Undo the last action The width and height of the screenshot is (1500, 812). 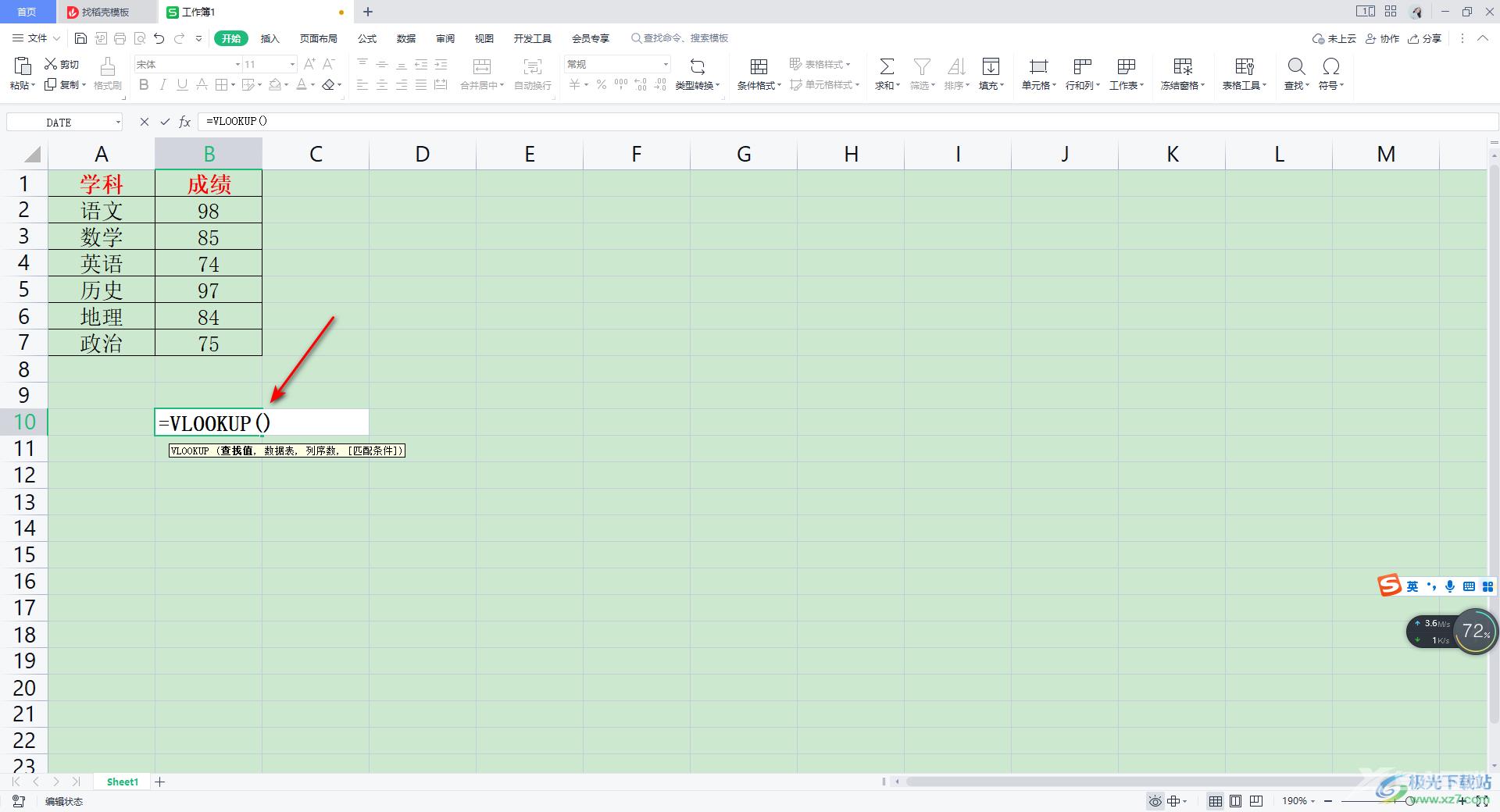click(x=159, y=38)
